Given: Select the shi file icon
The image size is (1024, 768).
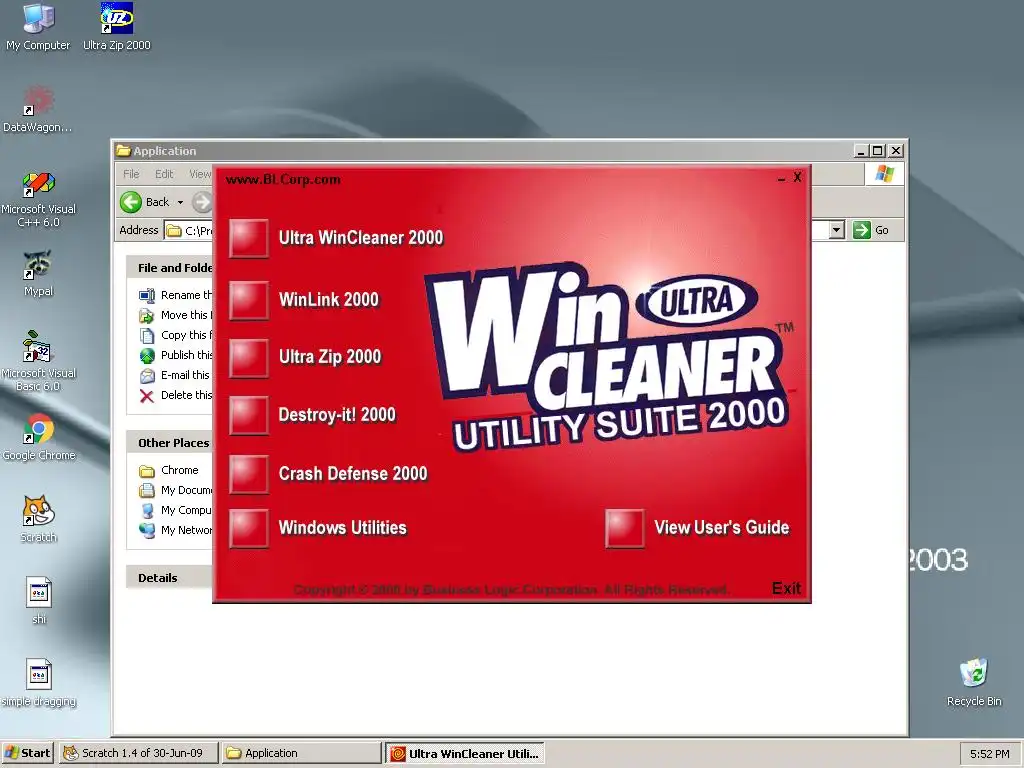Looking at the screenshot, I should tap(39, 601).
